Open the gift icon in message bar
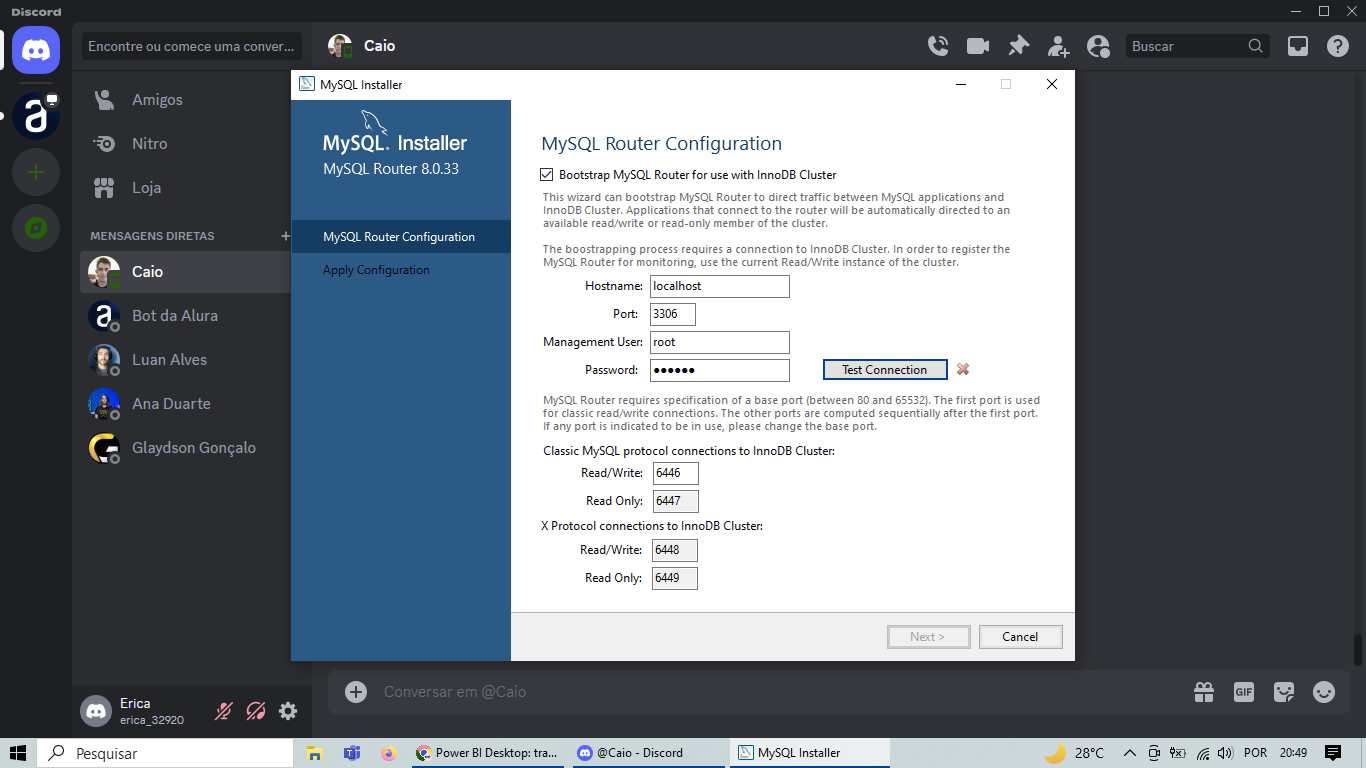 coord(1203,692)
